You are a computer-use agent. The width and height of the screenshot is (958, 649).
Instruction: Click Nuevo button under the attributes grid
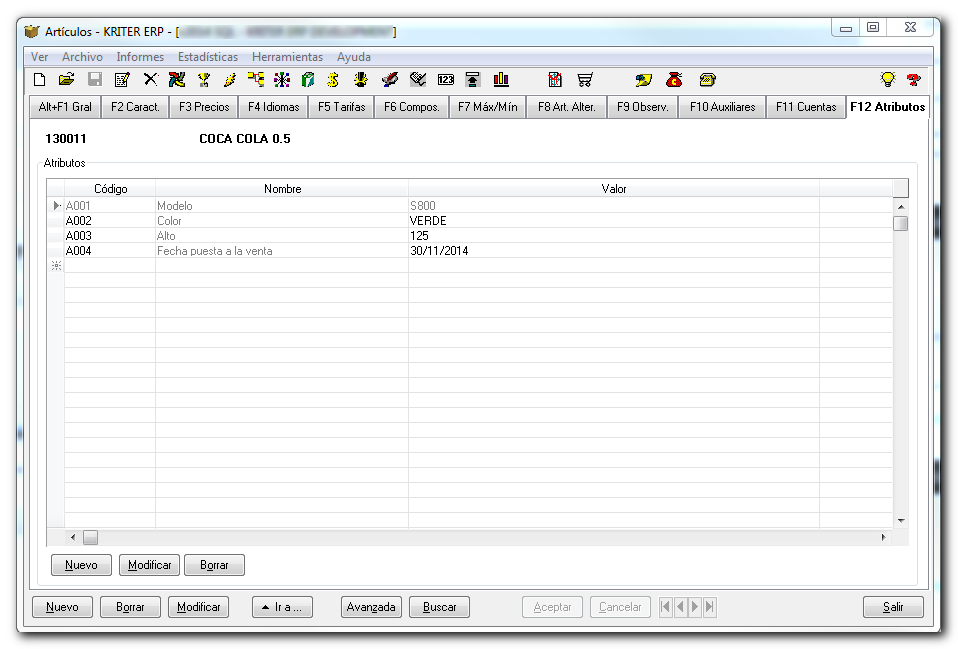click(x=81, y=565)
